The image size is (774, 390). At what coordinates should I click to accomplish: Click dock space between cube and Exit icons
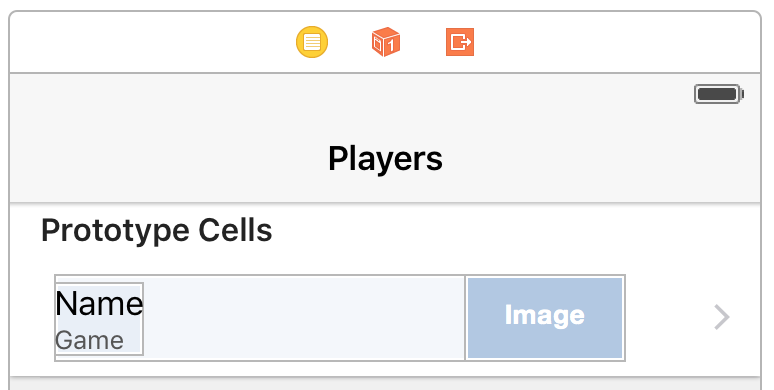[x=423, y=42]
